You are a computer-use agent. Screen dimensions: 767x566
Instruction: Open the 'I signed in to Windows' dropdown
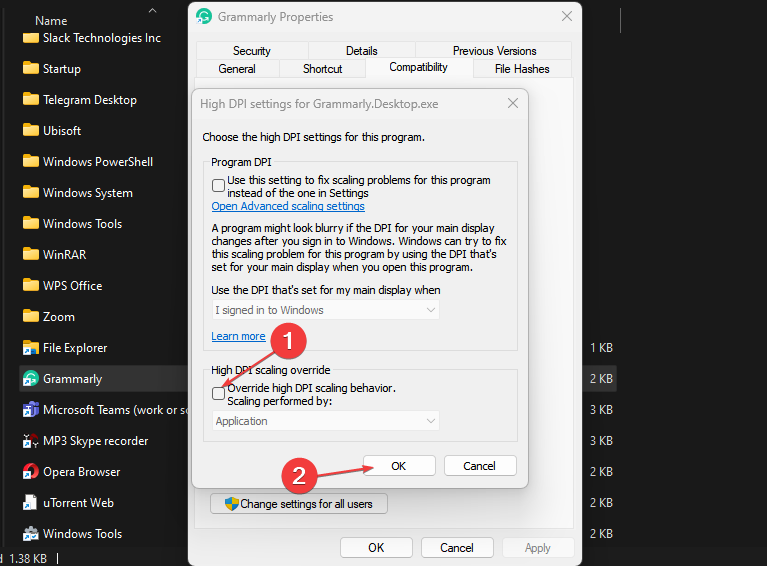326,310
